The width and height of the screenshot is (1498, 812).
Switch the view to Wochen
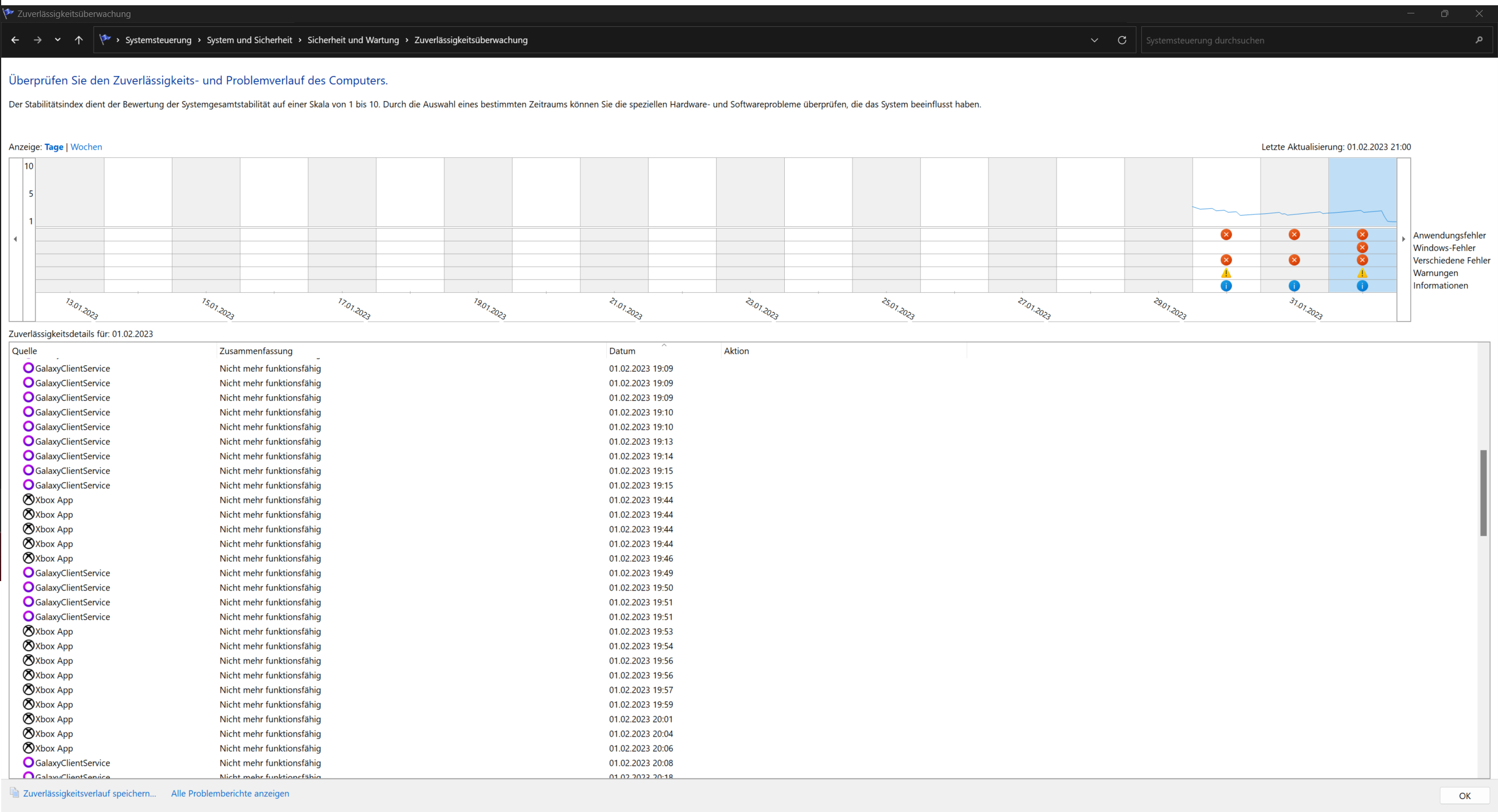click(x=86, y=147)
